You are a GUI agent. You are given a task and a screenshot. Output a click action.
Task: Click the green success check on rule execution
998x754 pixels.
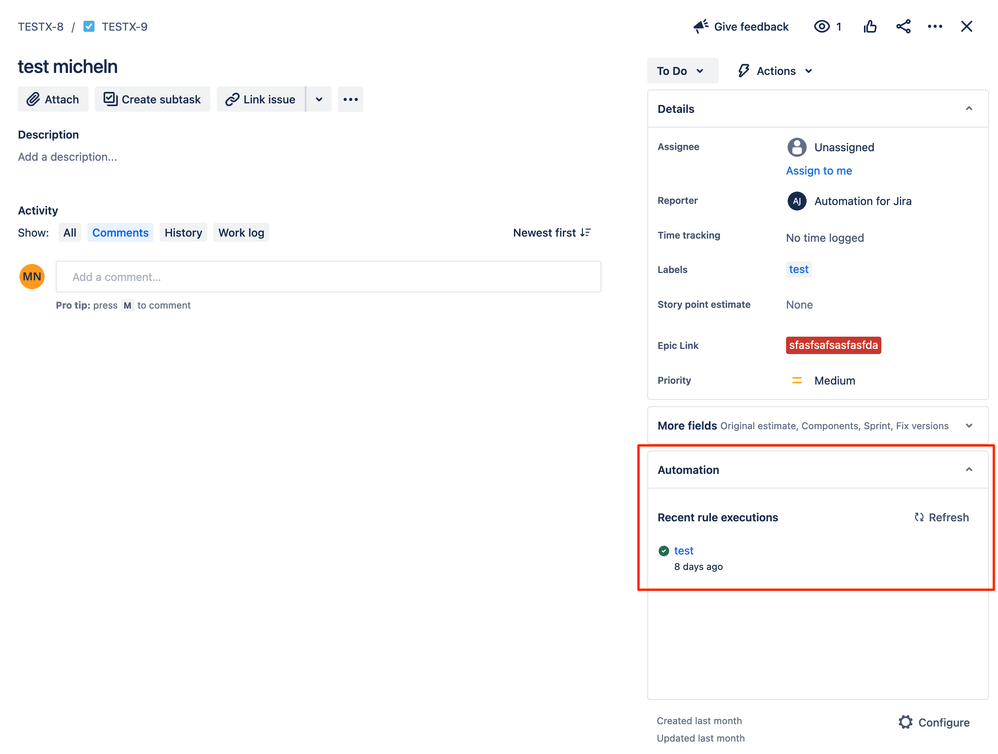tap(664, 550)
